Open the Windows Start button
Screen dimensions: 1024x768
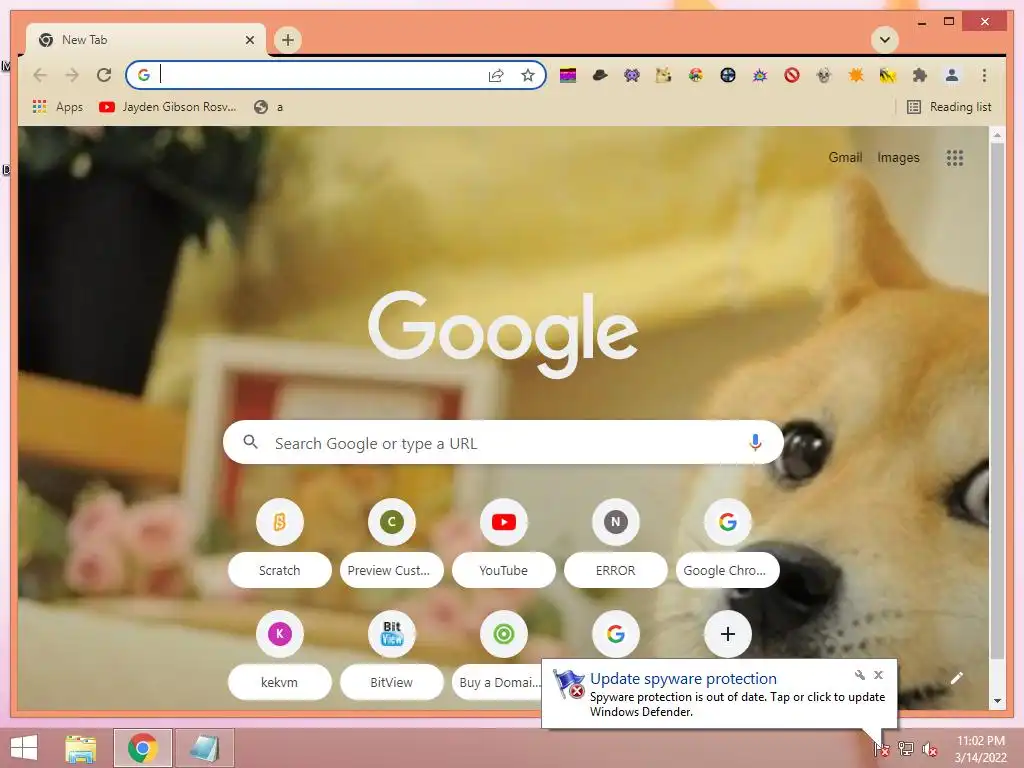(24, 748)
